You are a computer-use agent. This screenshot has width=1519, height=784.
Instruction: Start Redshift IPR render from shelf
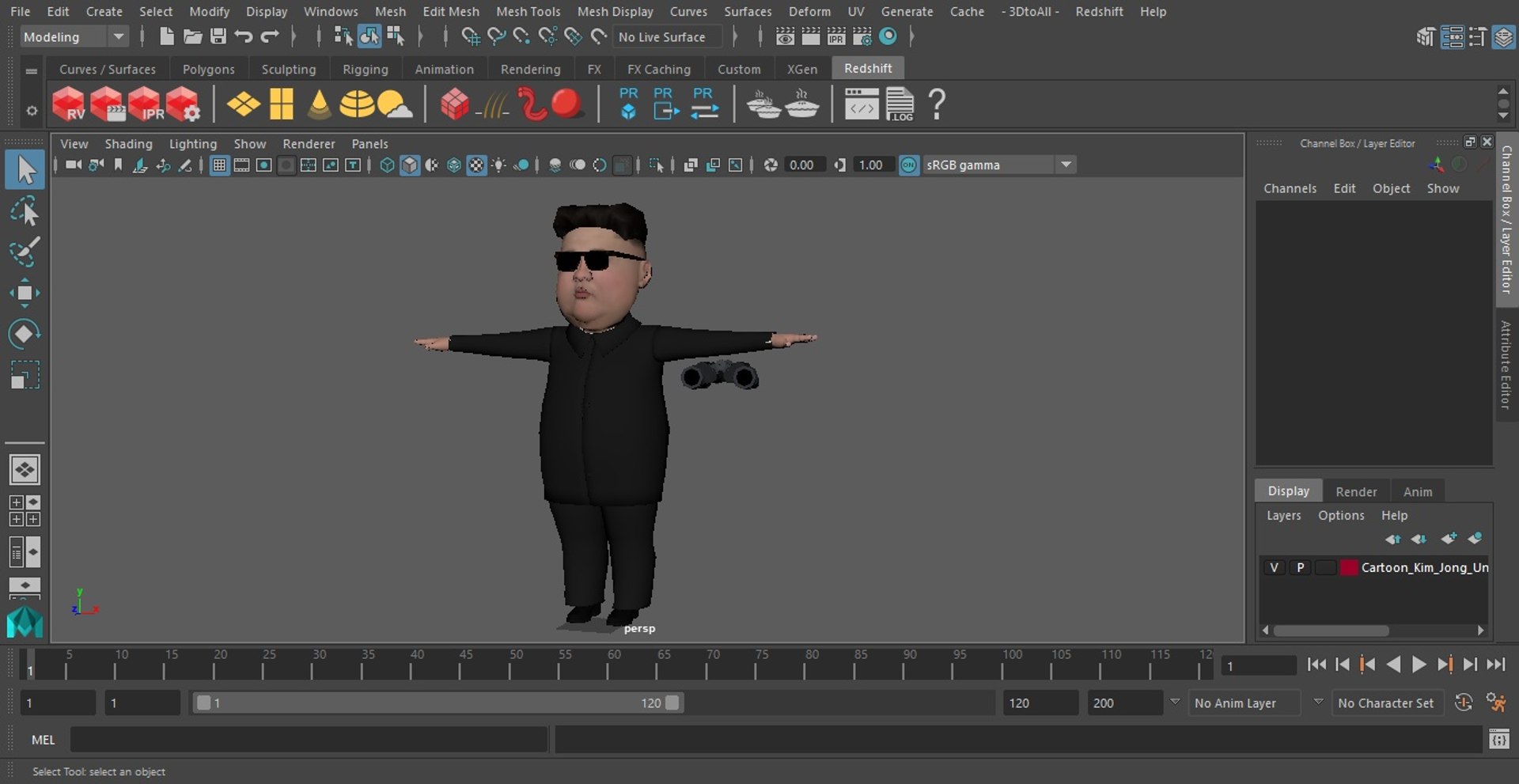pyautogui.click(x=145, y=104)
